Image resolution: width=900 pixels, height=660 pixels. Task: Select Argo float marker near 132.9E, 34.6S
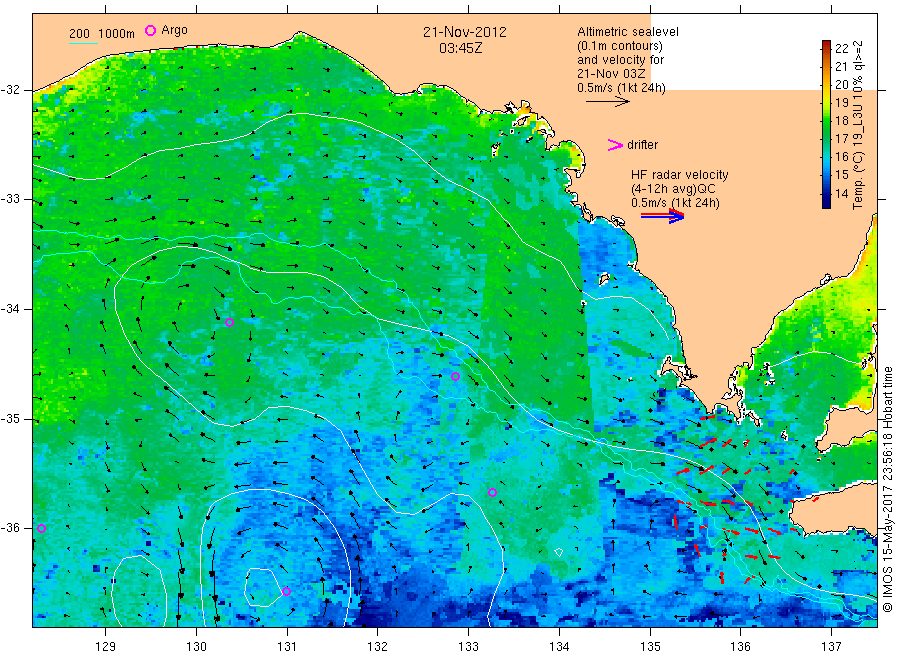455,377
